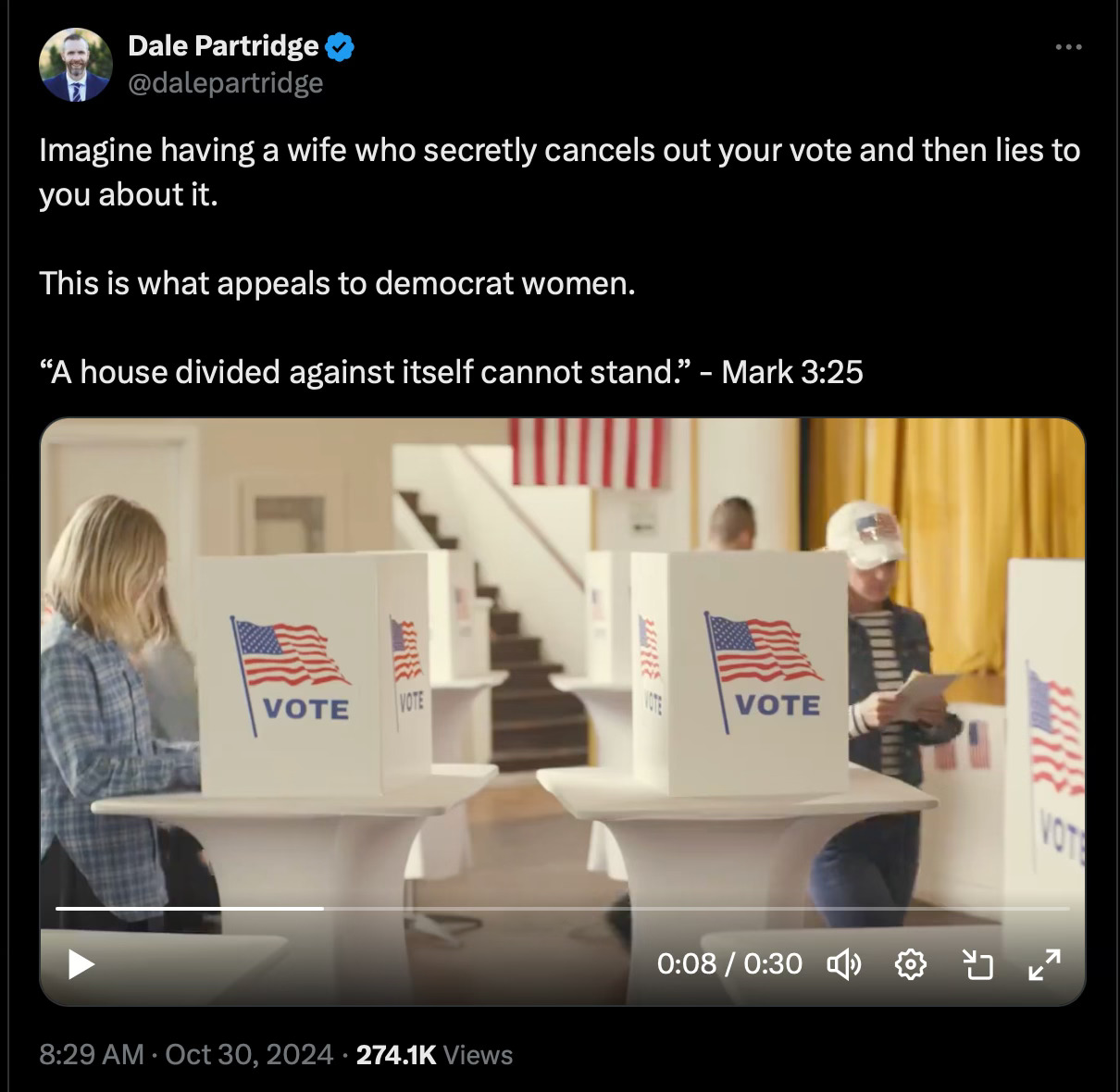The width and height of the screenshot is (1120, 1092).
Task: Open the video in picture-in-picture mode
Action: pos(977,964)
